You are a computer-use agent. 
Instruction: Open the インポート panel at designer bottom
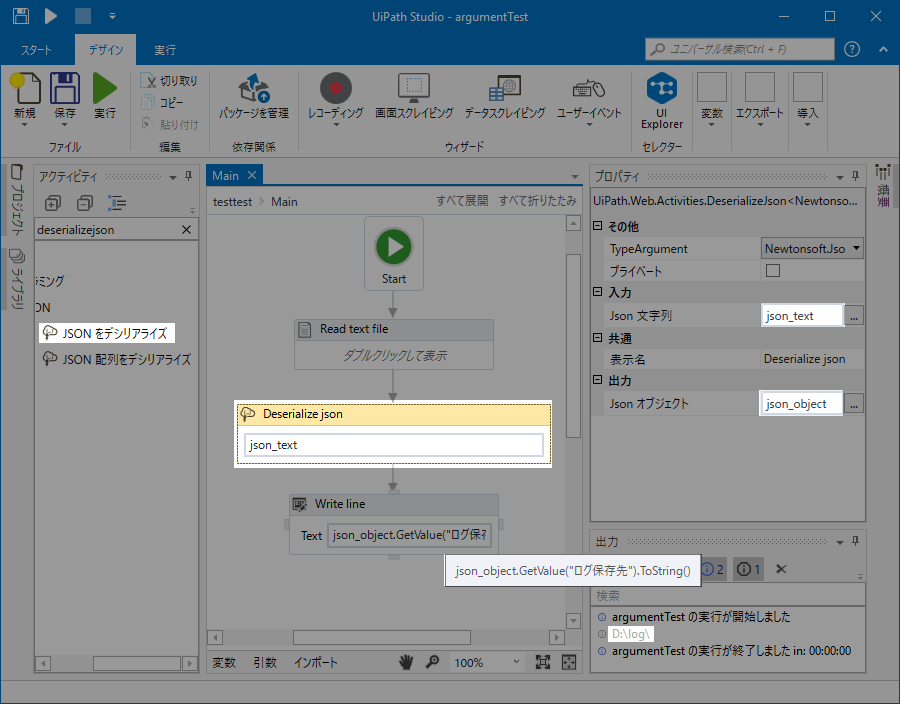pos(316,663)
